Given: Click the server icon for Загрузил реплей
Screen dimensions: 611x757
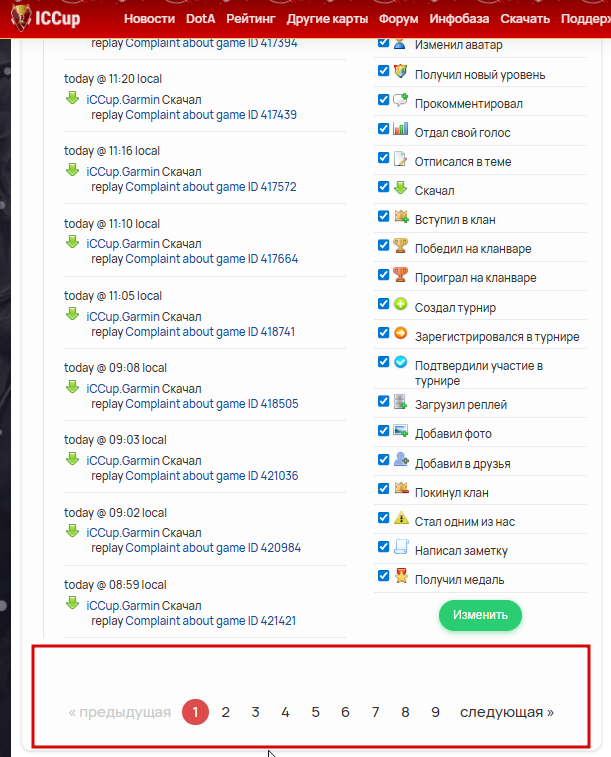Looking at the screenshot, I should pyautogui.click(x=401, y=402).
